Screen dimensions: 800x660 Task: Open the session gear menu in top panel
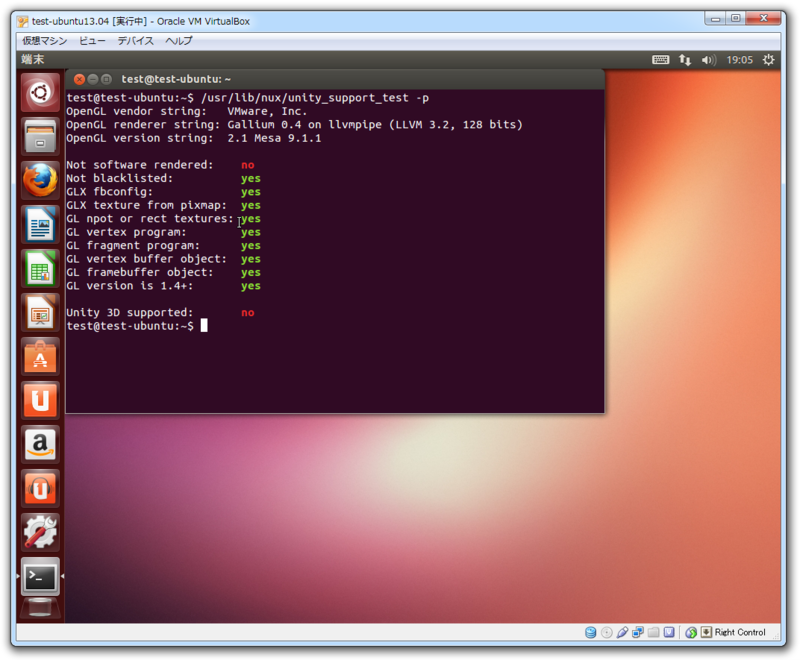(x=768, y=60)
